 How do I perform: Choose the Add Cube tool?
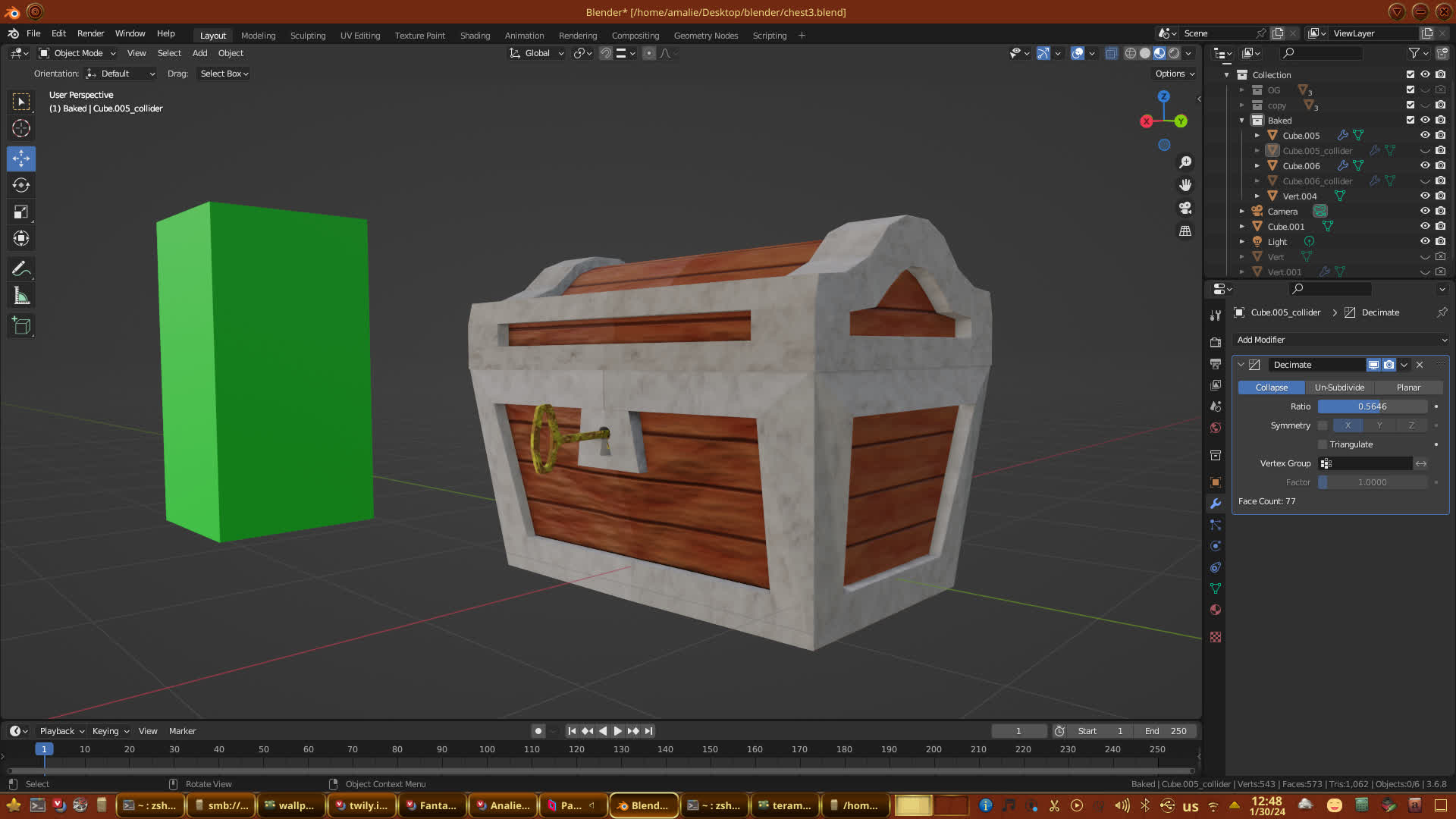21,326
